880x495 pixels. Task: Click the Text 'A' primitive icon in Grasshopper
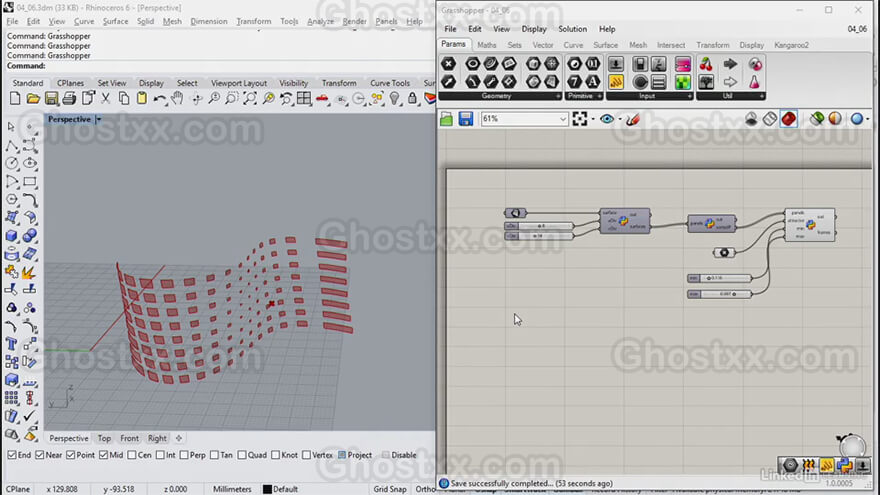(x=593, y=82)
